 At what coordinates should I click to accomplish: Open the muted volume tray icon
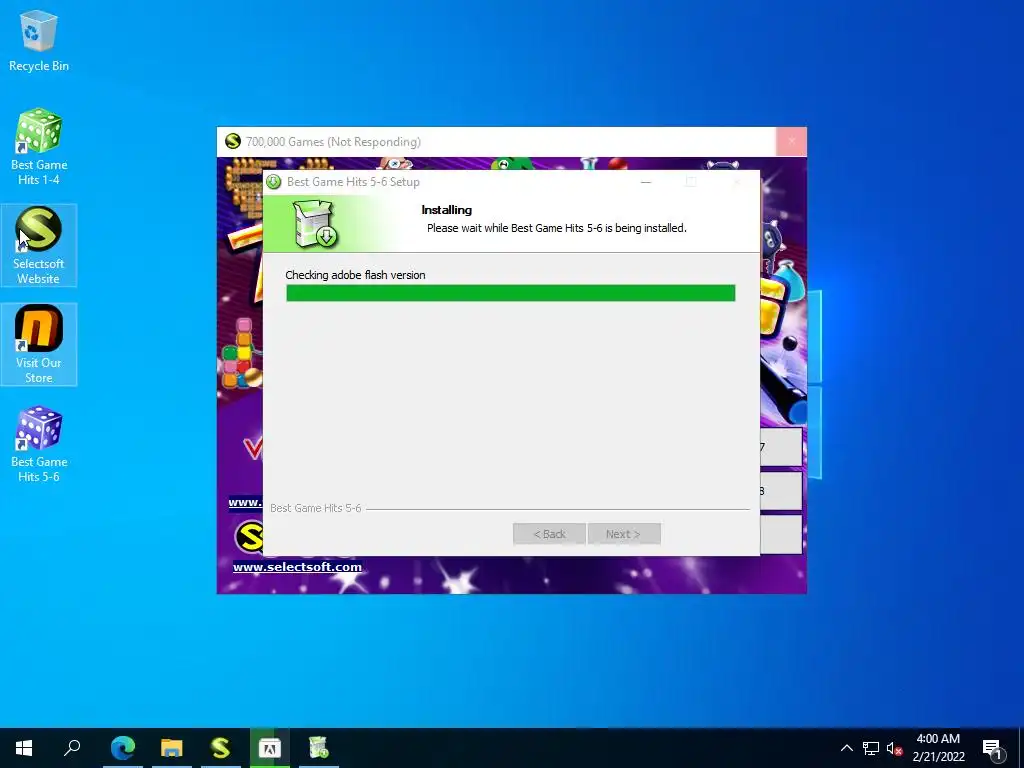point(894,748)
